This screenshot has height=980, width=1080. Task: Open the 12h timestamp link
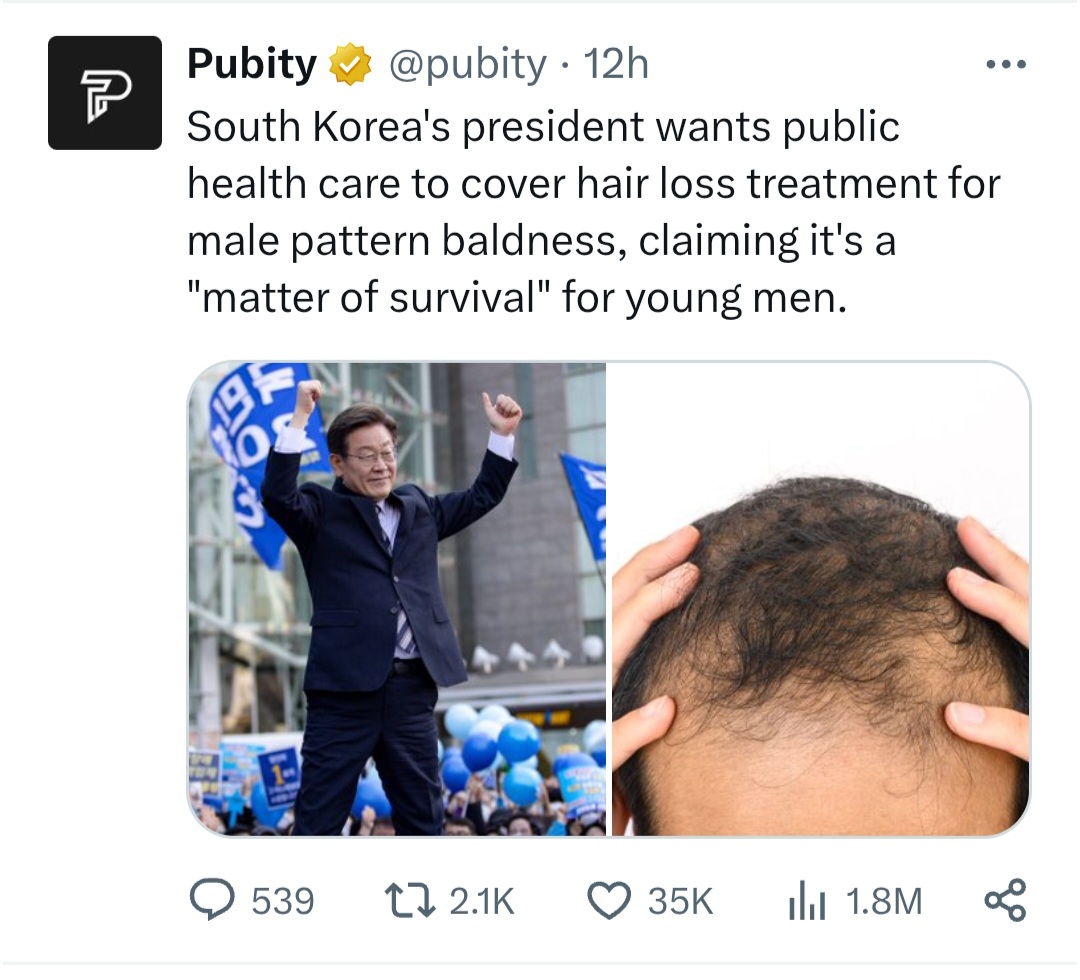pos(616,64)
